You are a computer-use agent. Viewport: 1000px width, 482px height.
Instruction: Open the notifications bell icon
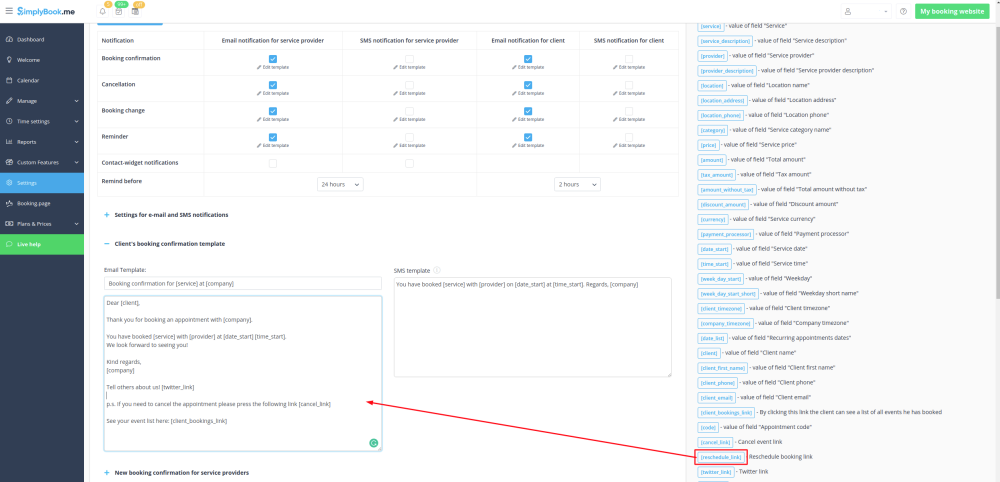(103, 12)
